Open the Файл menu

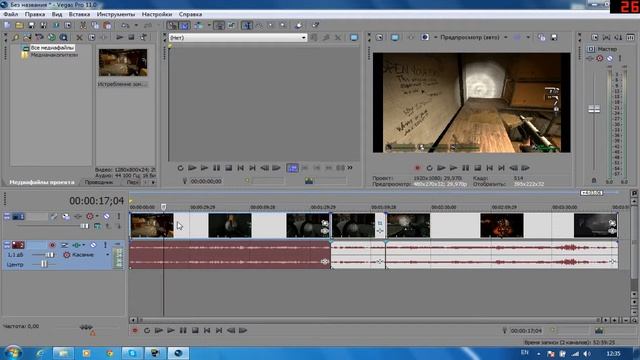[x=10, y=14]
